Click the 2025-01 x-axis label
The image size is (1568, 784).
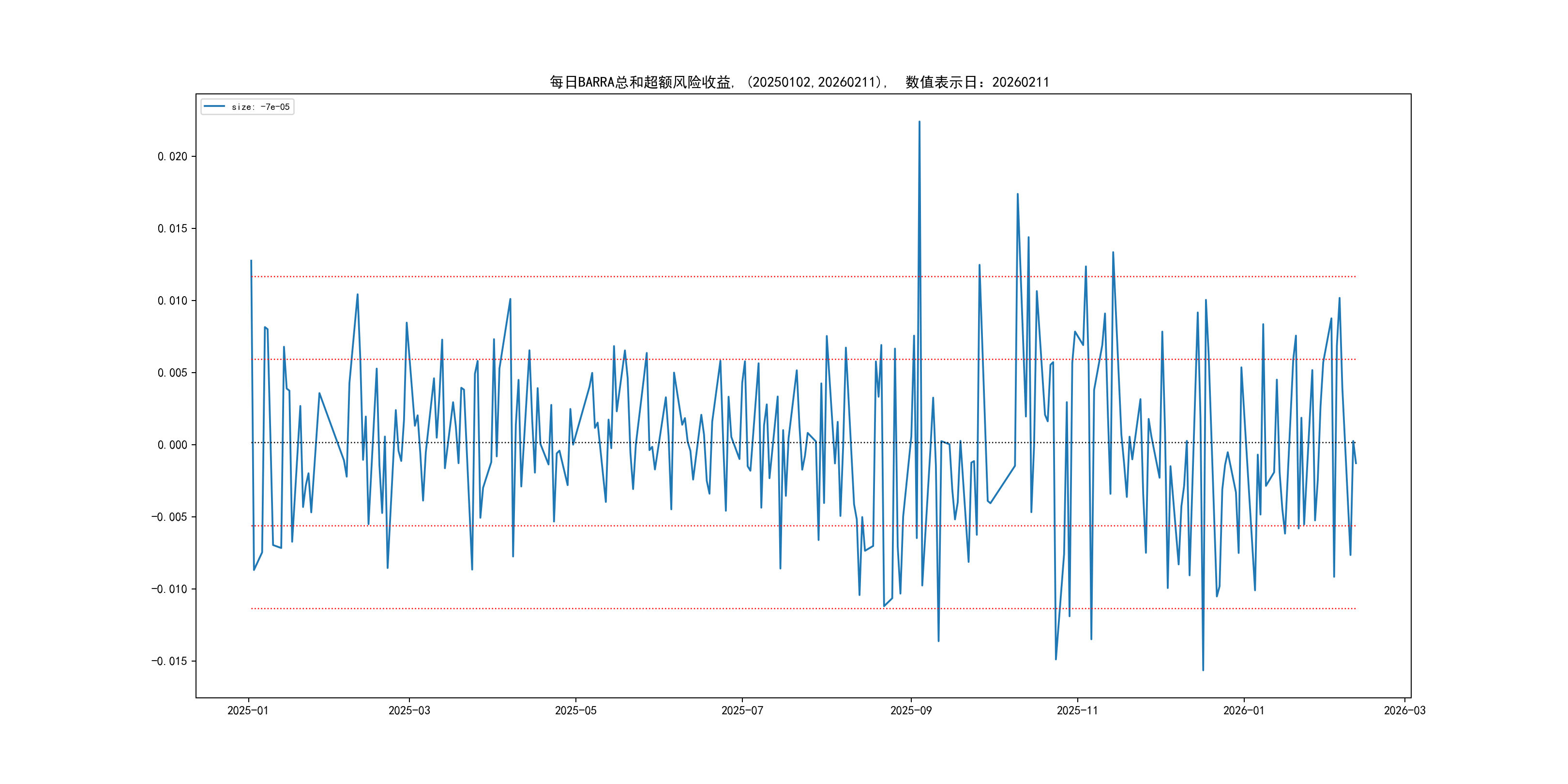[x=248, y=710]
